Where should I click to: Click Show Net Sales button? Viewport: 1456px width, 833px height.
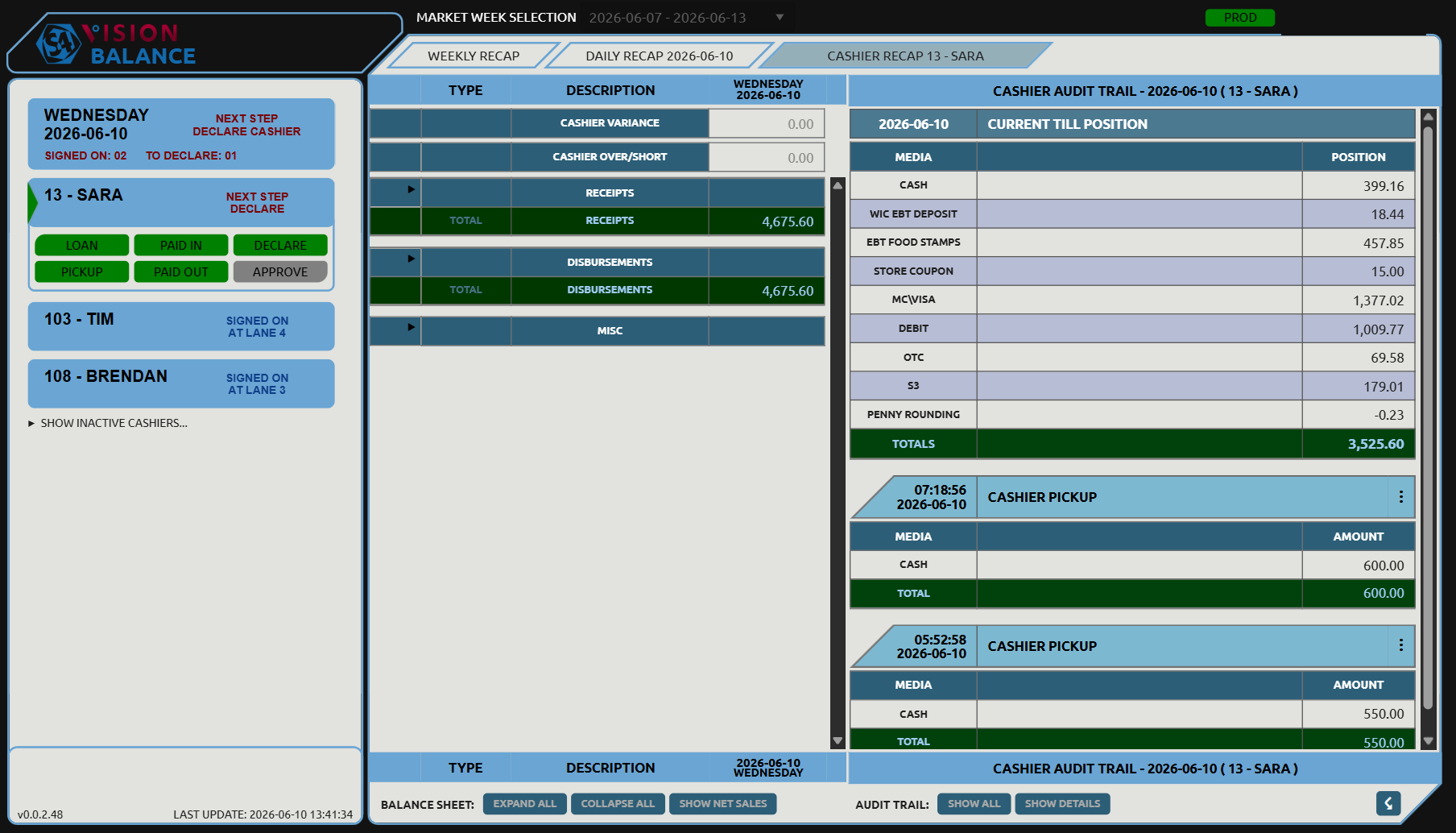coord(723,804)
